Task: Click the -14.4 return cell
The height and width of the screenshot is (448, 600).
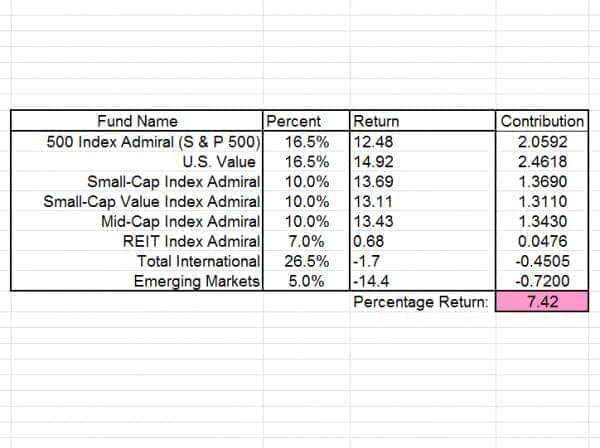Action: pos(372,281)
